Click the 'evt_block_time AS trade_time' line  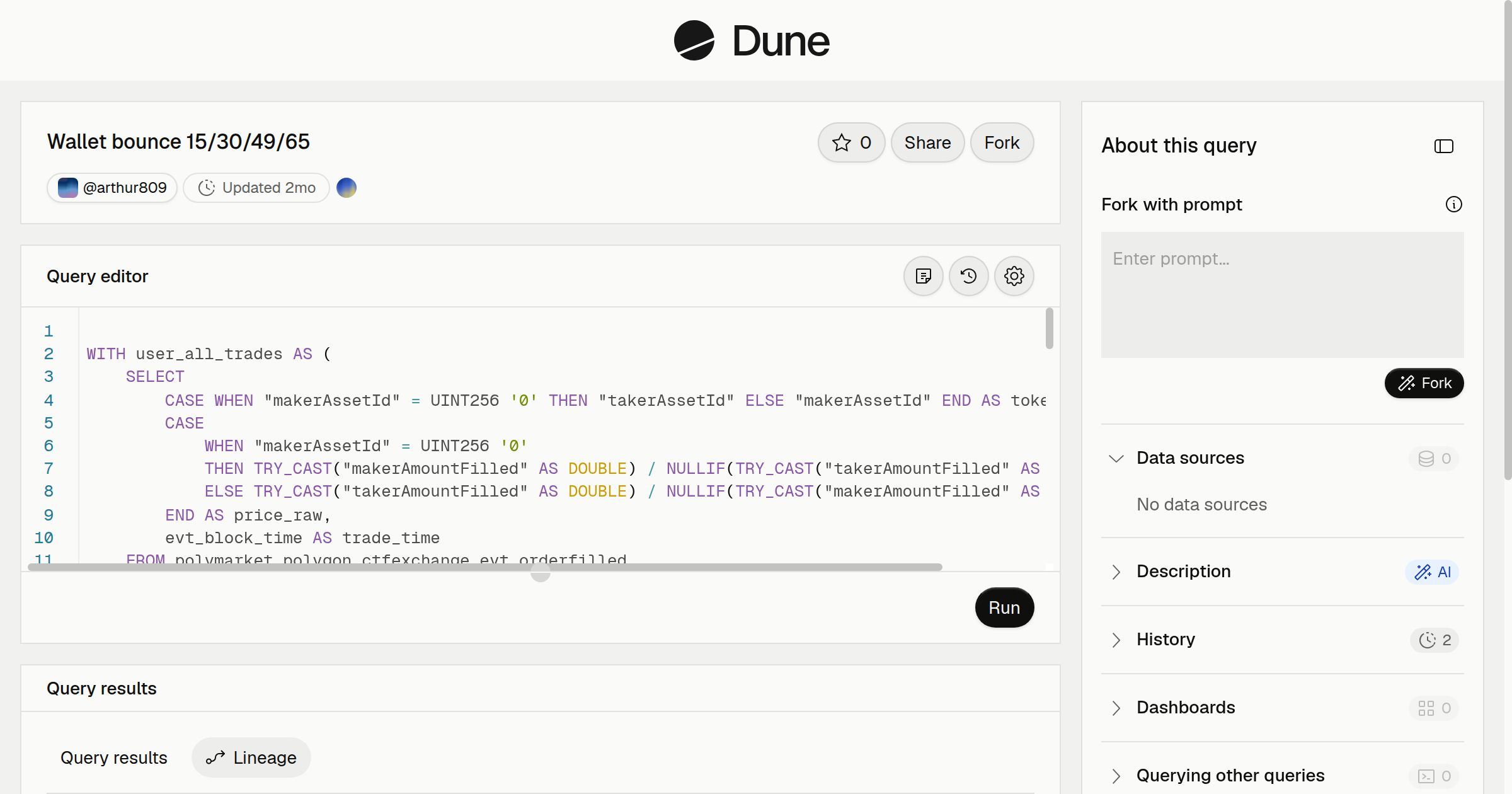[x=302, y=538]
